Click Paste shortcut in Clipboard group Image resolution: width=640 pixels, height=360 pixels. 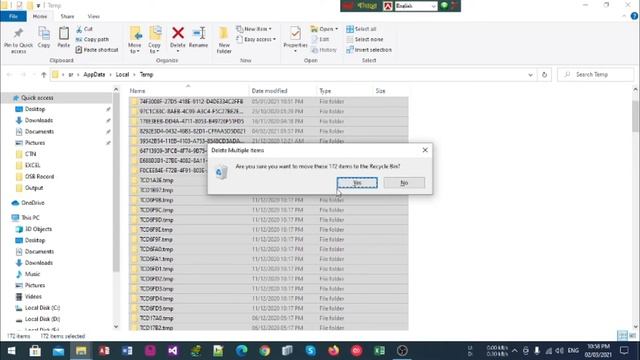tap(97, 50)
